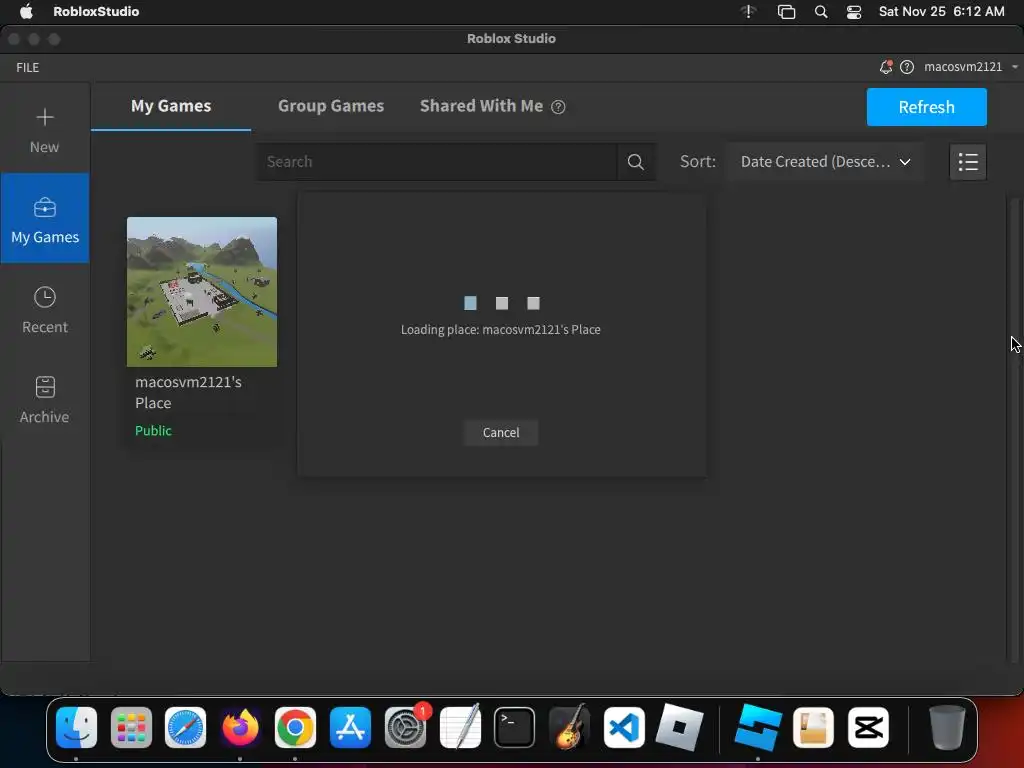Open the RobloxStudio application menu
The image size is (1024, 768).
[x=96, y=12]
